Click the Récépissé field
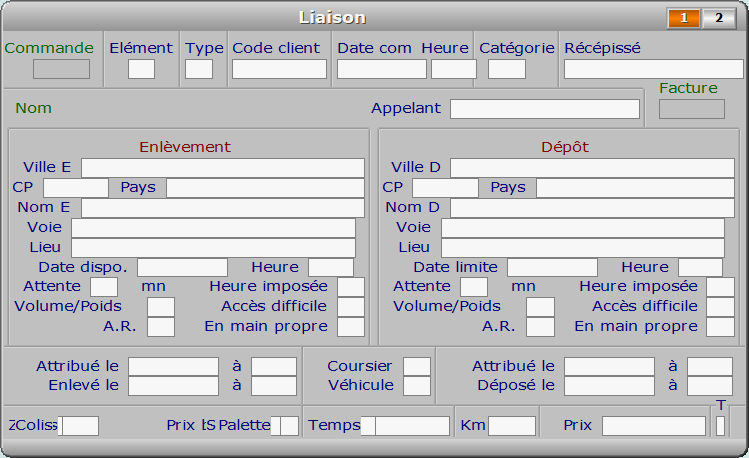 [x=653, y=69]
